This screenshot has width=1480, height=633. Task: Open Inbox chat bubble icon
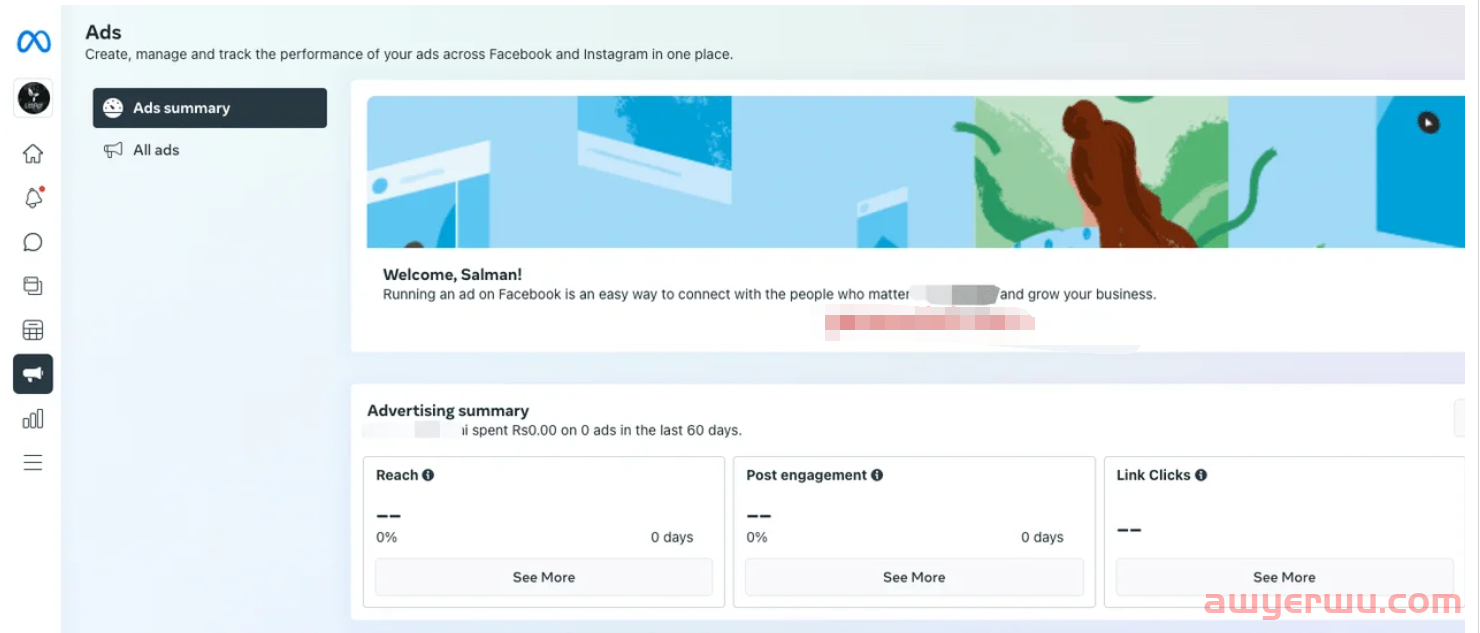tap(33, 242)
